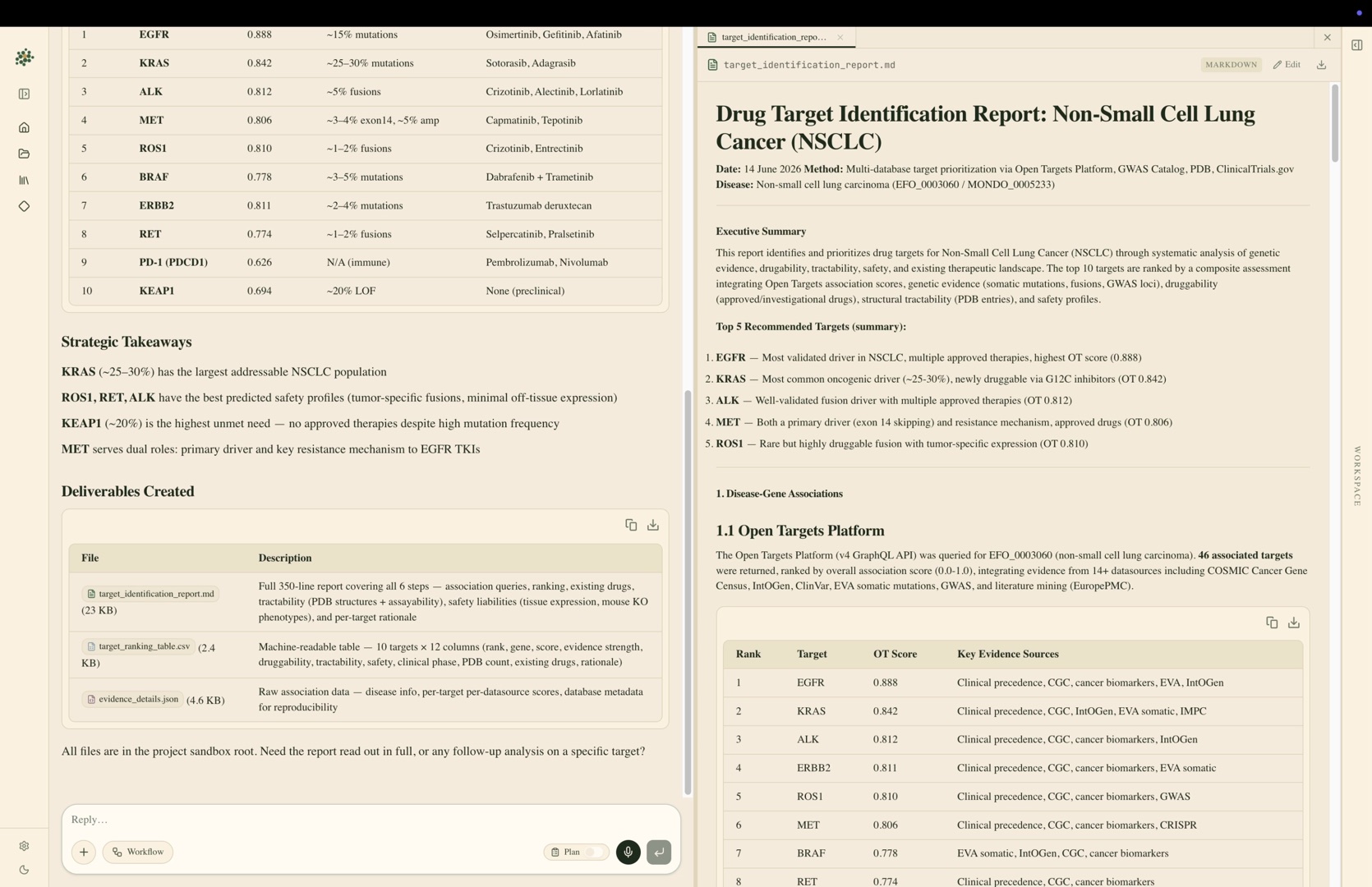Image resolution: width=1372 pixels, height=887 pixels.
Task: Toggle the left sidebar panel icon
Action: pyautogui.click(x=24, y=94)
